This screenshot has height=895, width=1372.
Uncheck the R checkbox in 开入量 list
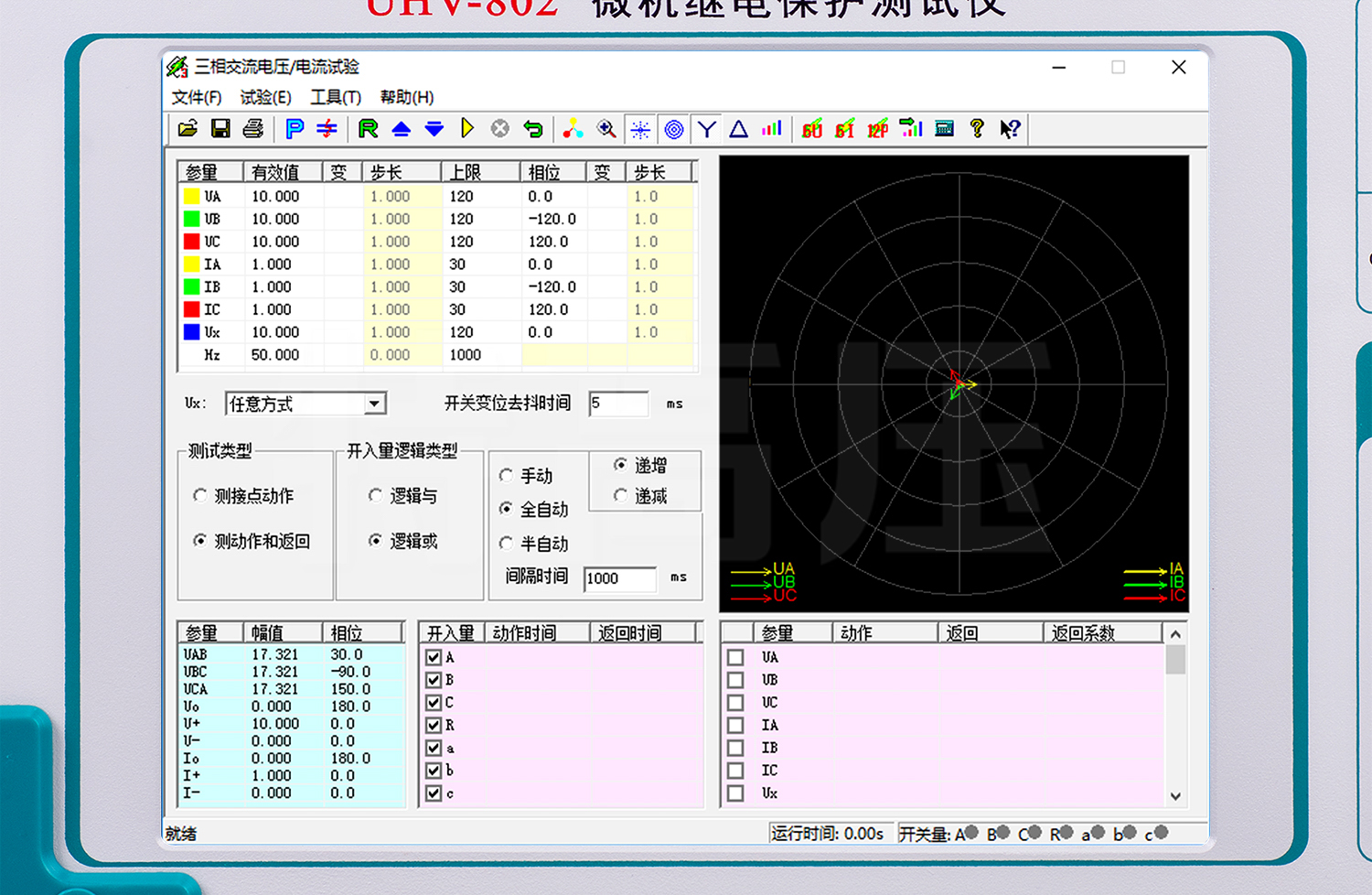tap(433, 725)
